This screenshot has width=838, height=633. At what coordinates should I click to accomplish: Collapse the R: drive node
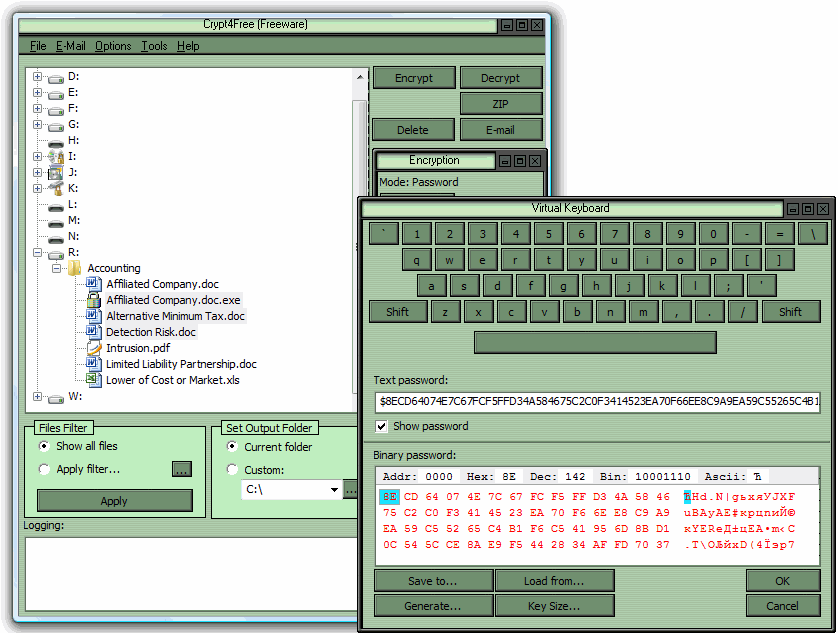point(37,252)
